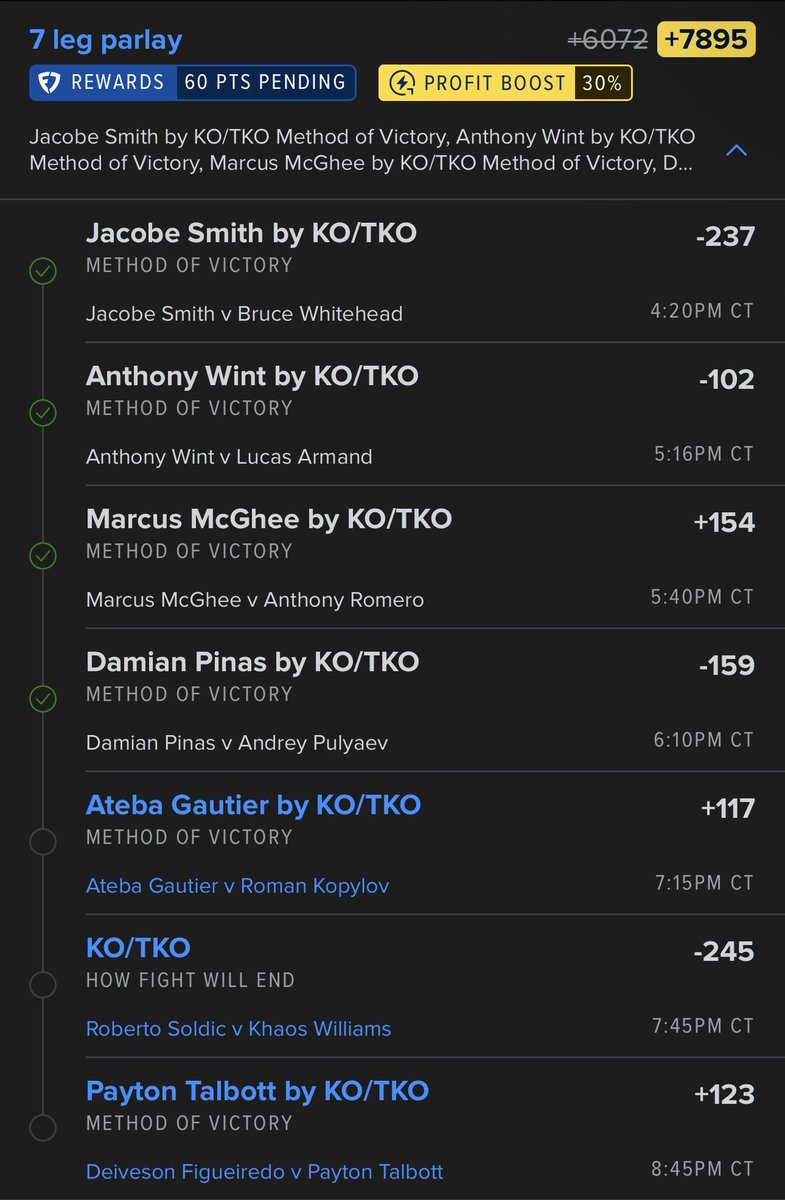Collapse the parlay details chevron
This screenshot has width=785, height=1200.
pos(736,150)
